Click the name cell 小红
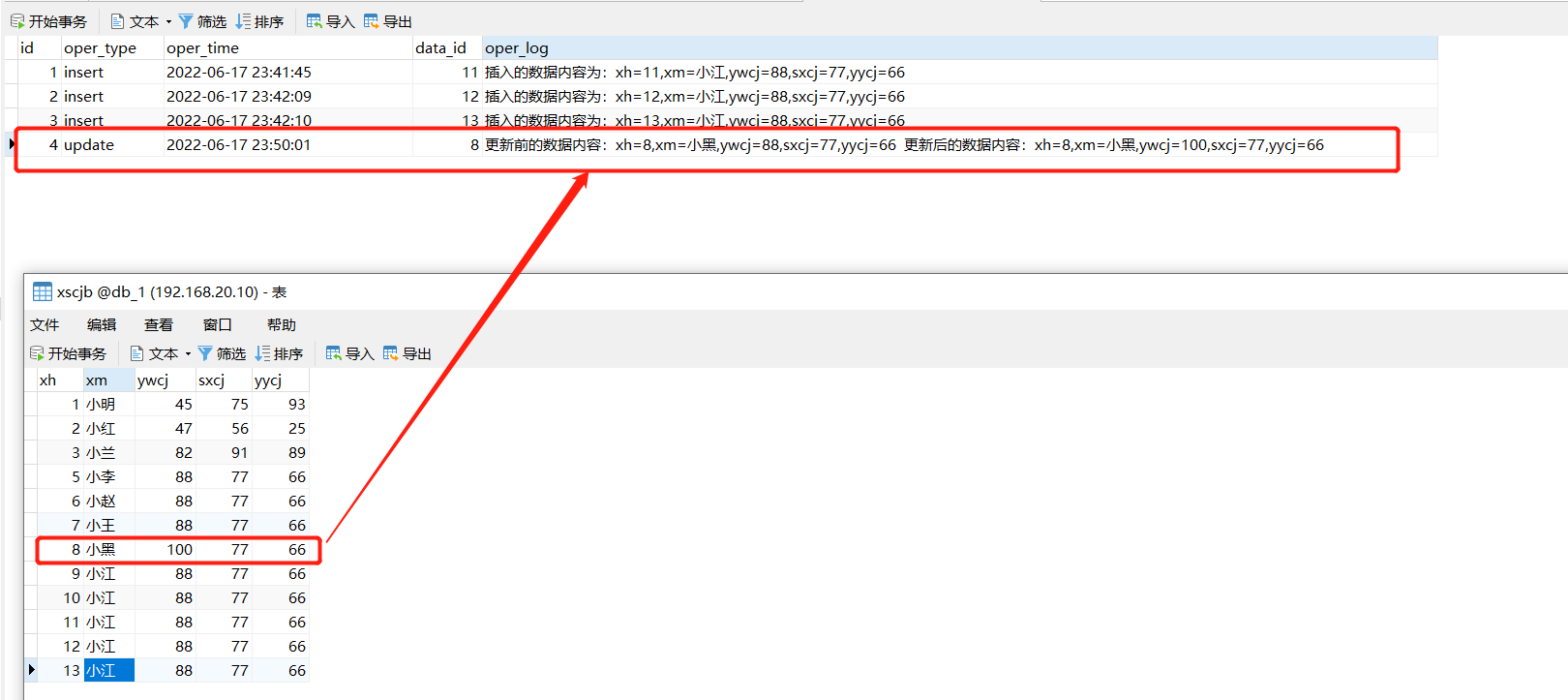1568x700 pixels. [x=109, y=429]
